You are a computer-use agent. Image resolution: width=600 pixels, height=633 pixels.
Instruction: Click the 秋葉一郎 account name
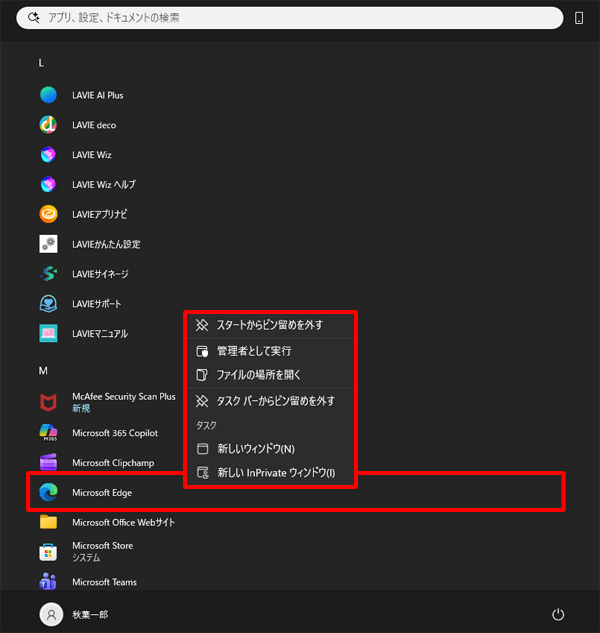click(90, 614)
